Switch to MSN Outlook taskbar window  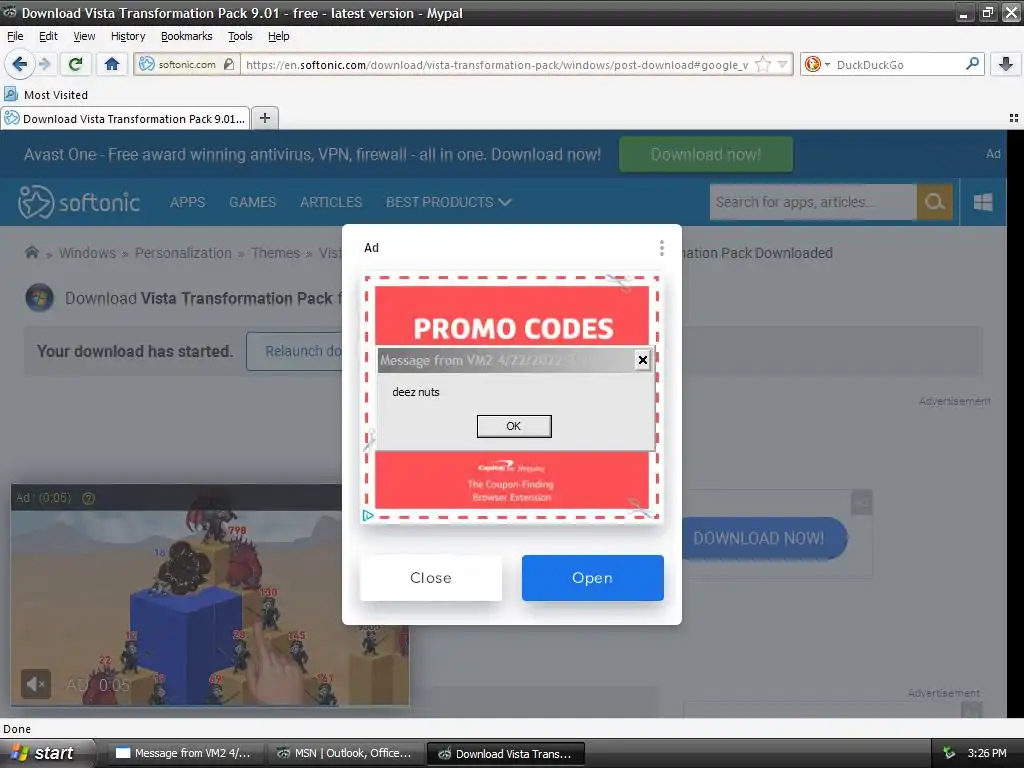[345, 753]
